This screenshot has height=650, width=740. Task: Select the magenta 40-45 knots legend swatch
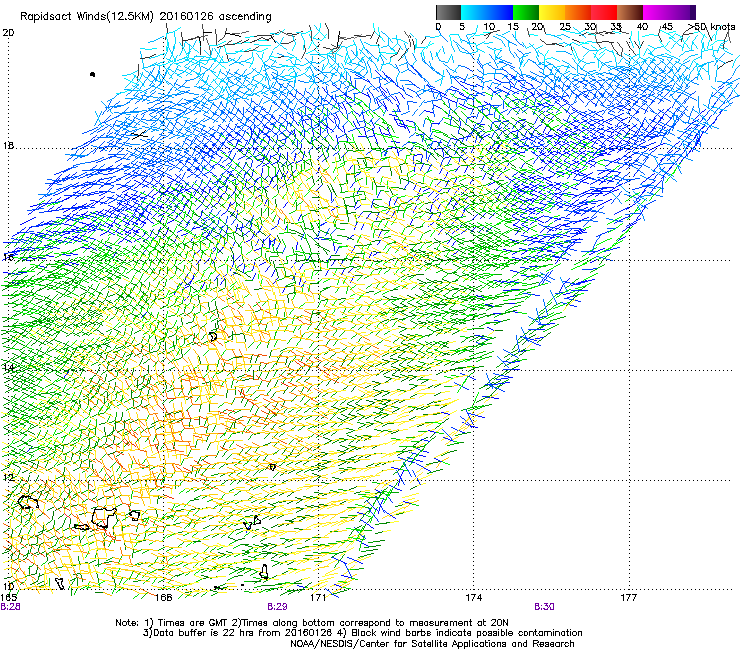pos(656,12)
